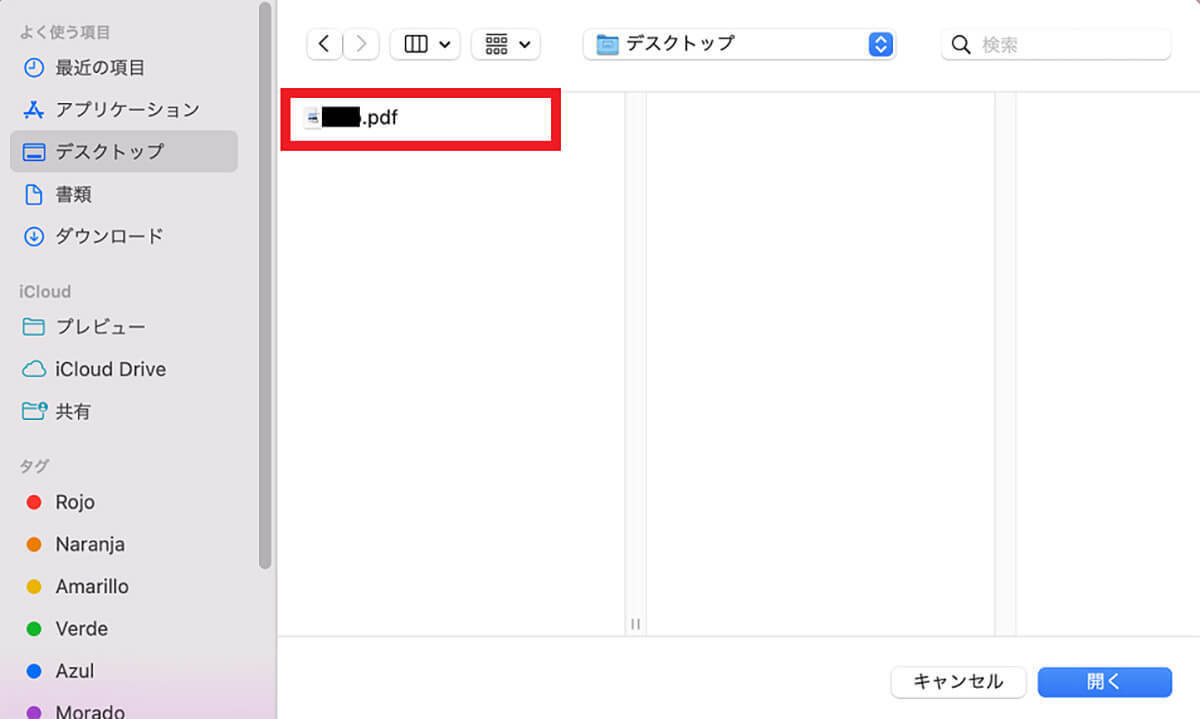1200x719 pixels.
Task: Open 共有 shared folder
Action: point(73,411)
